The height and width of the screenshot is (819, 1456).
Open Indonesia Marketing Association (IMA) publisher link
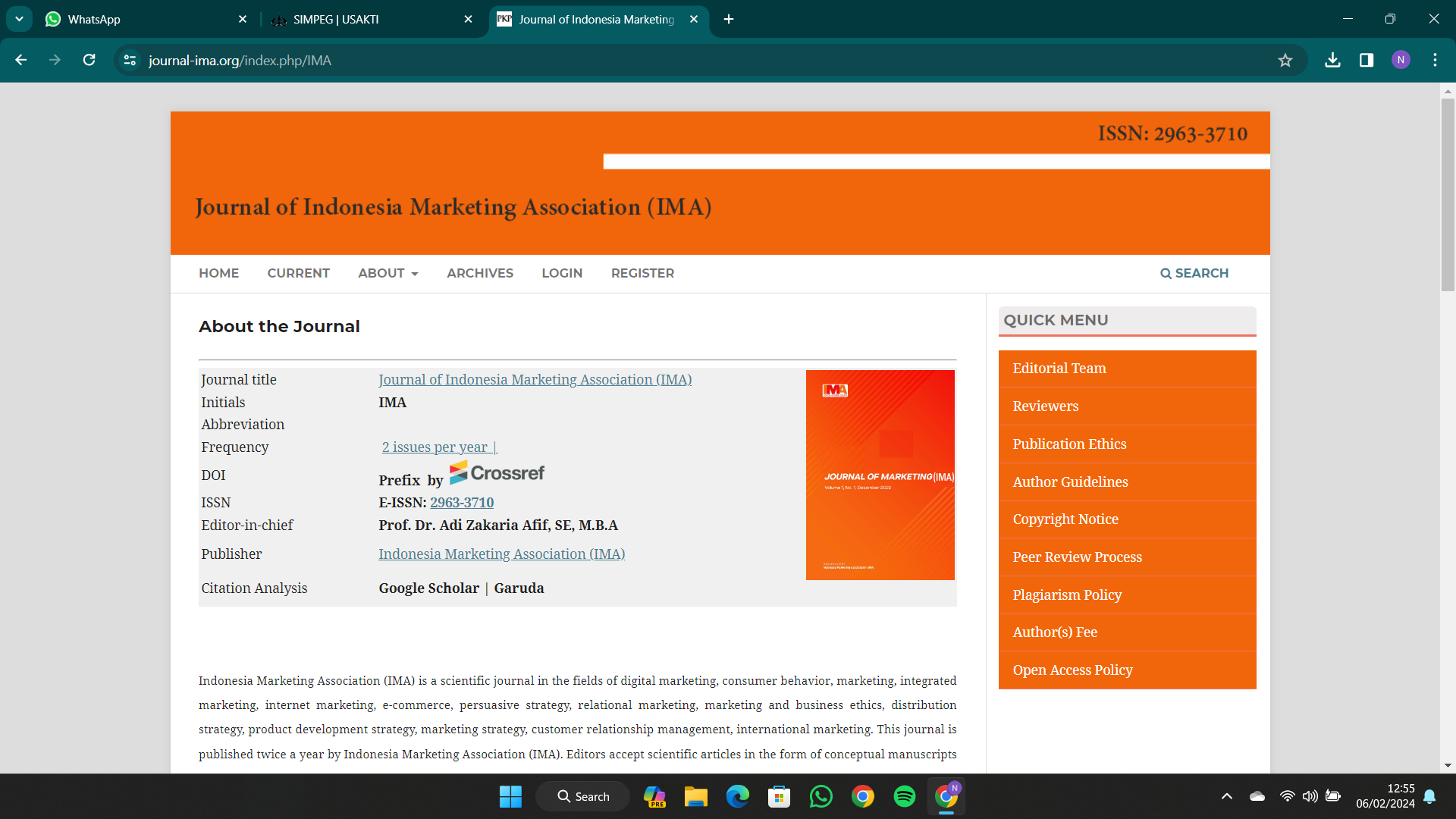click(502, 554)
